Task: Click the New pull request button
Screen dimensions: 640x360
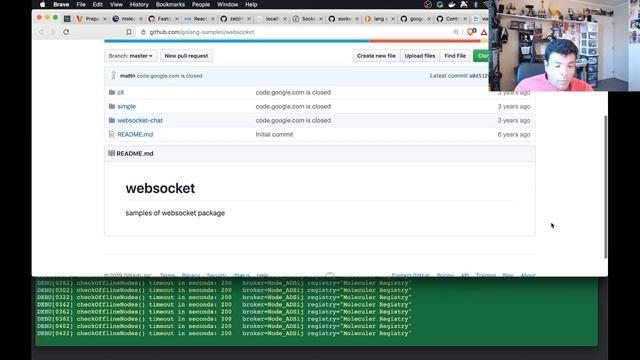Action: 186,56
